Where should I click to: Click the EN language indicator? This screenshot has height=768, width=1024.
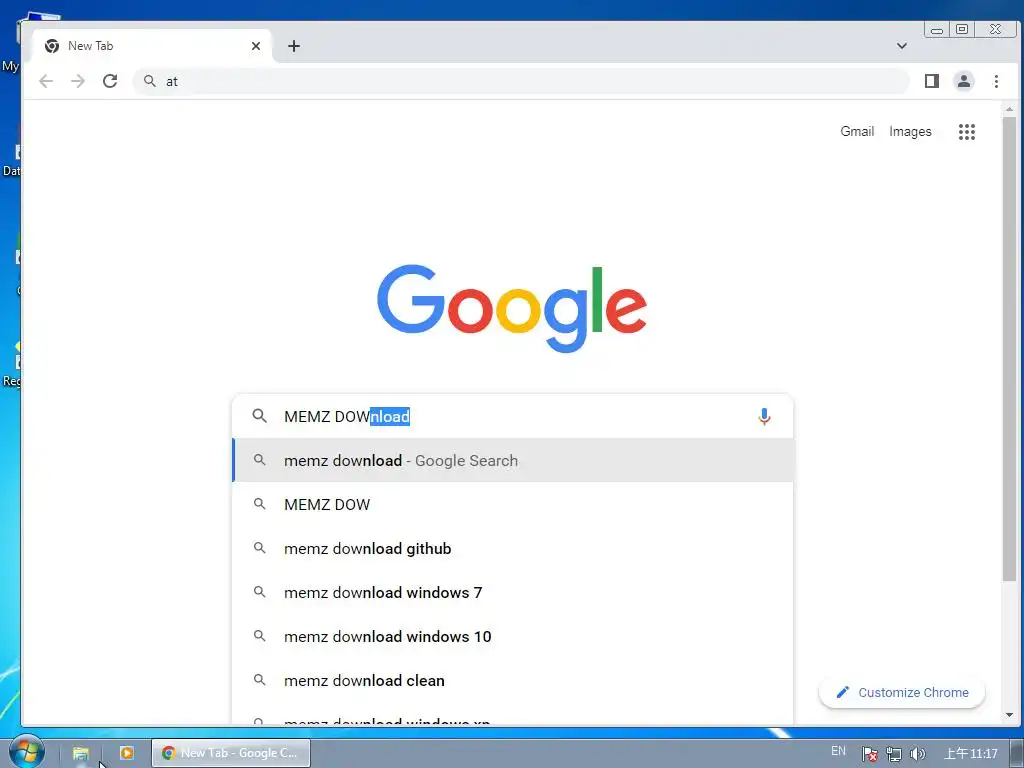pos(839,751)
